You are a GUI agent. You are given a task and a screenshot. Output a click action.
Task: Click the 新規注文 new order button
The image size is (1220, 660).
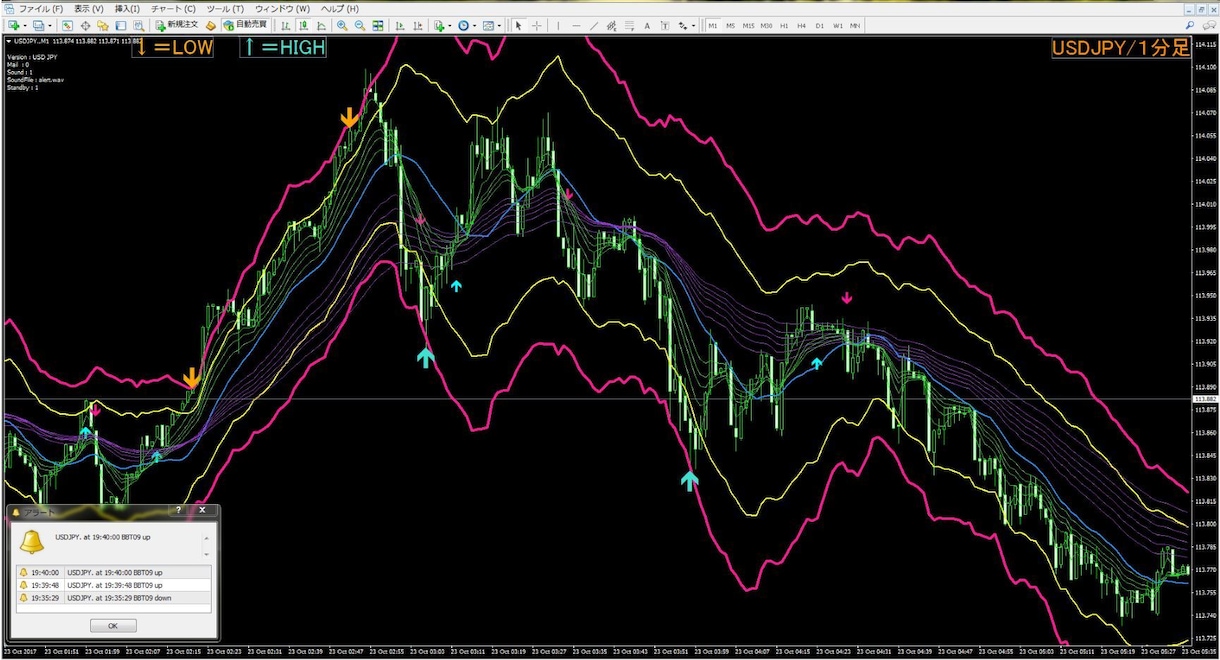(177, 25)
